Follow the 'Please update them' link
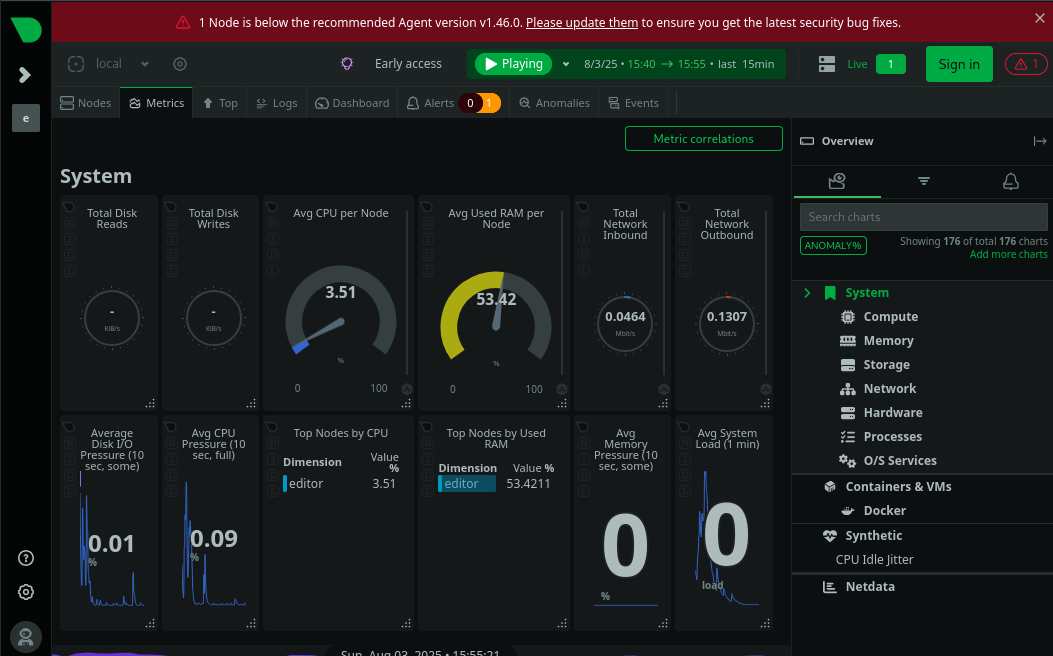 click(x=581, y=22)
